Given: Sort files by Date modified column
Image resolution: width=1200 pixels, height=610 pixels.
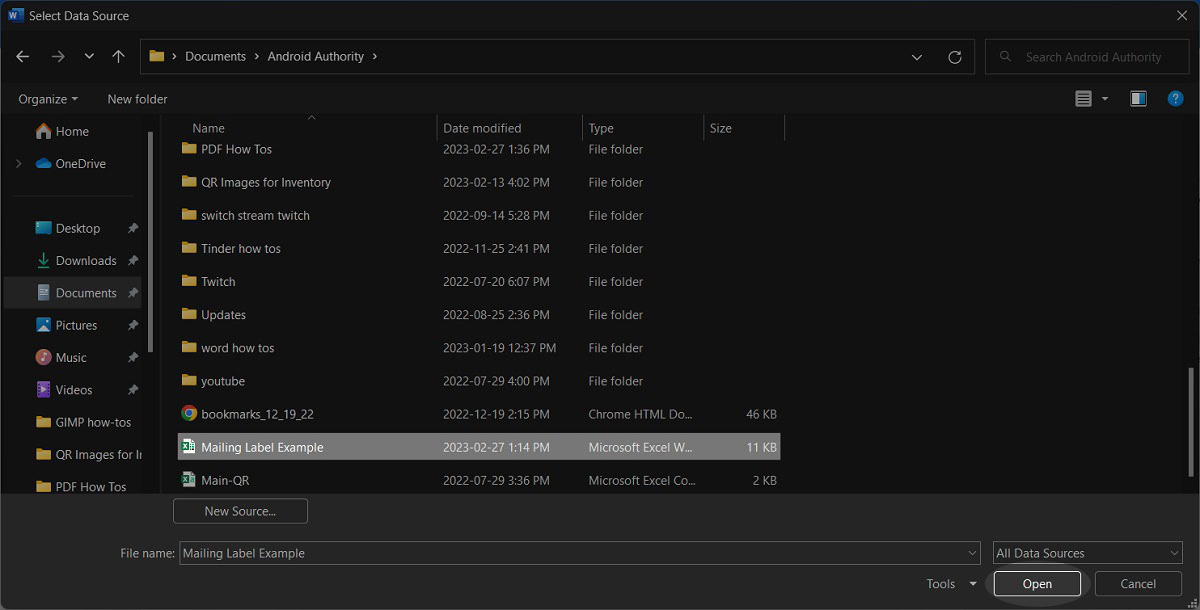Looking at the screenshot, I should coord(482,128).
